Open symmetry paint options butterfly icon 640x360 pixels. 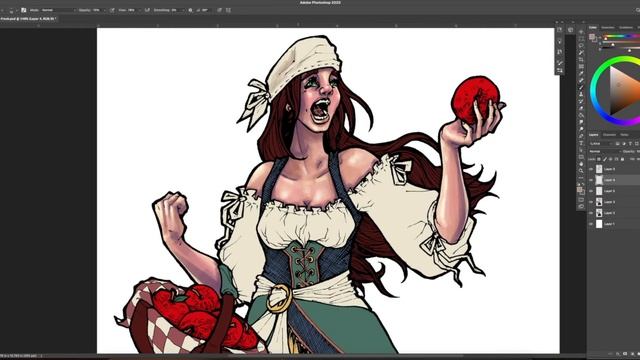click(228, 10)
